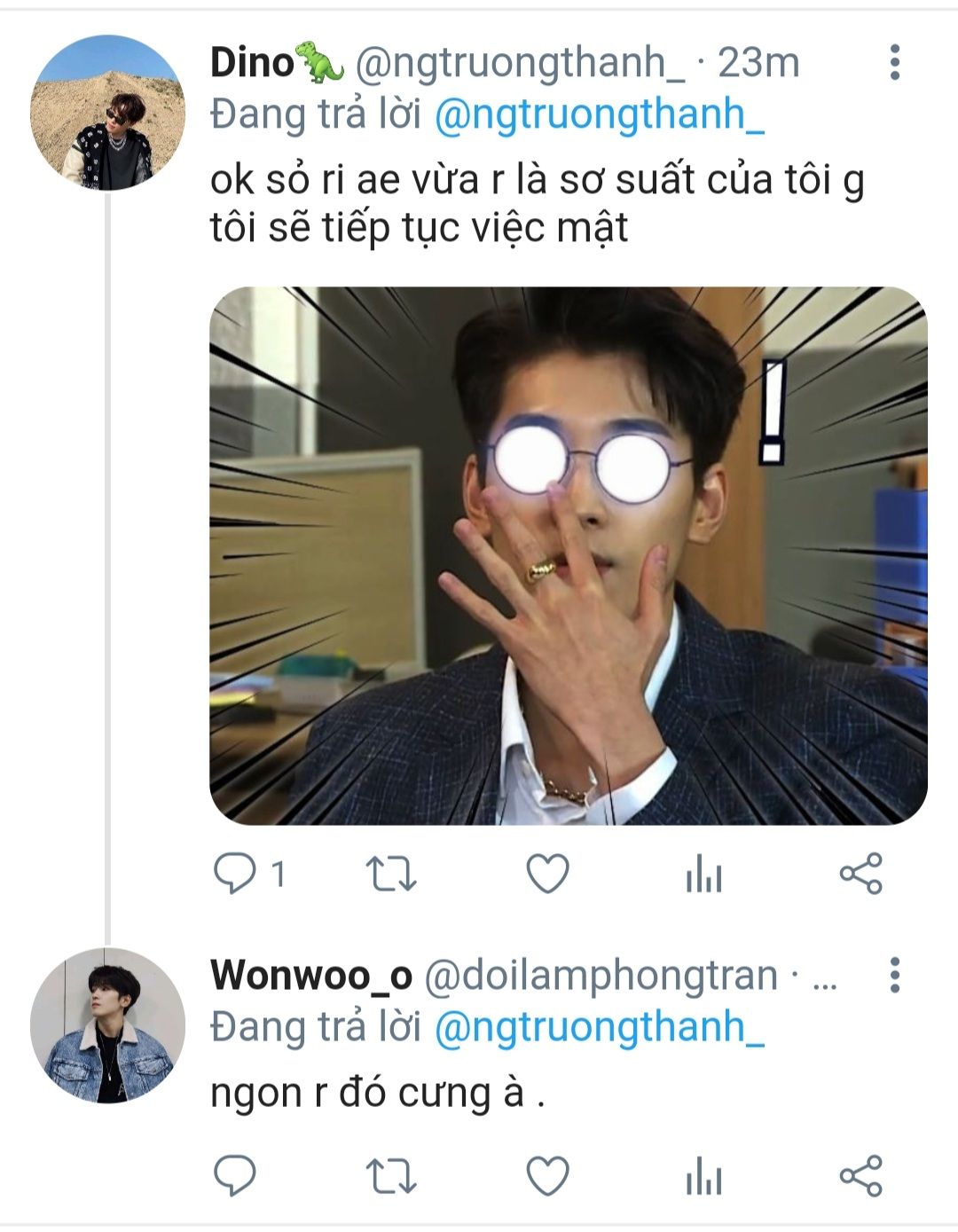Share Dino's tweet
Screen dimensions: 958x1232
tap(860, 874)
